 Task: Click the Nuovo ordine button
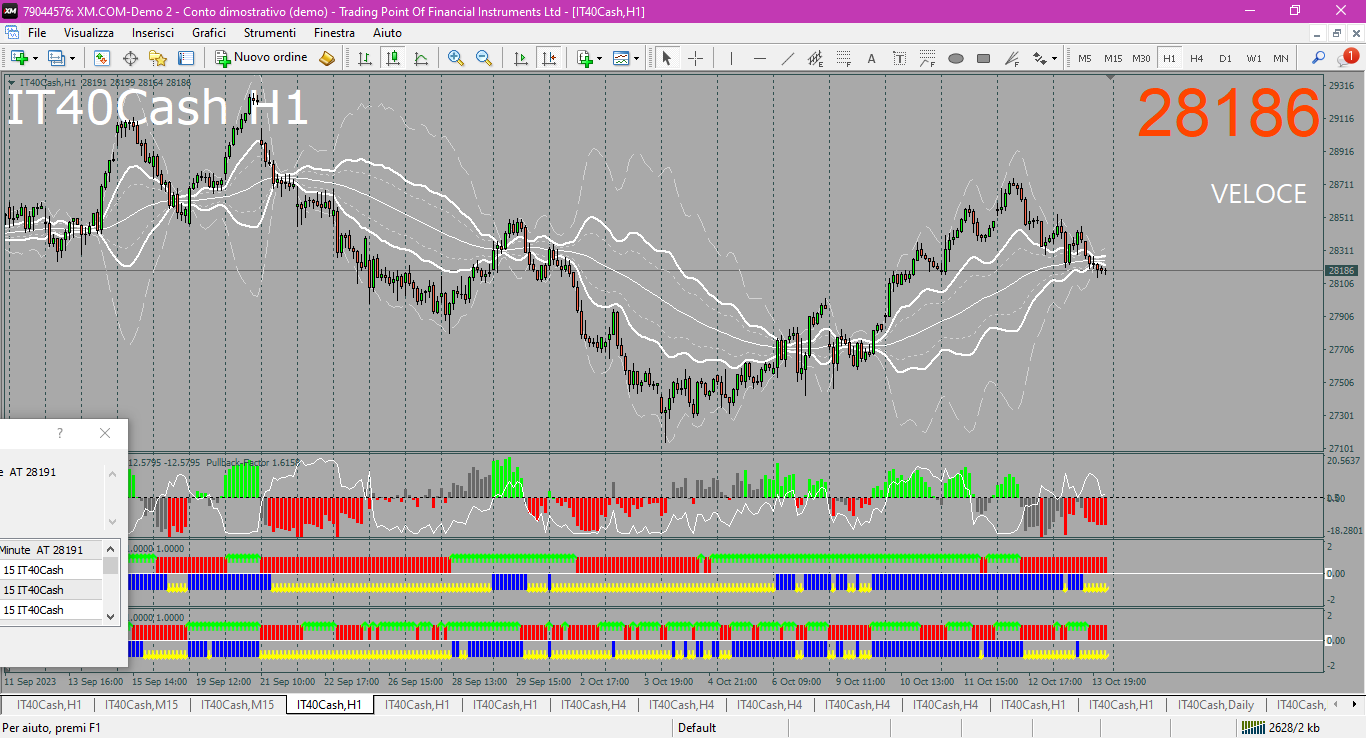262,58
